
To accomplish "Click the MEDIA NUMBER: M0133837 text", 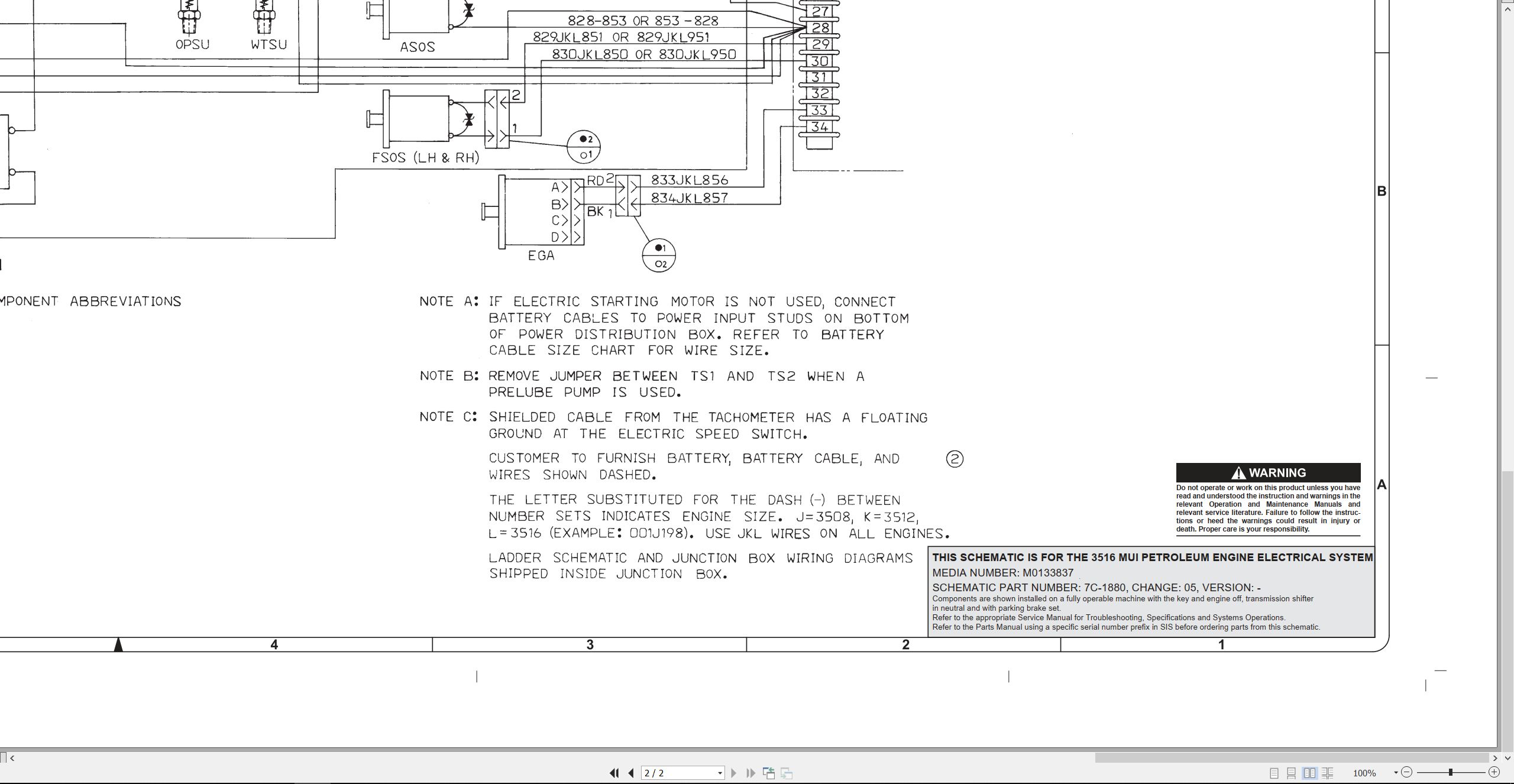I will click(x=1002, y=572).
